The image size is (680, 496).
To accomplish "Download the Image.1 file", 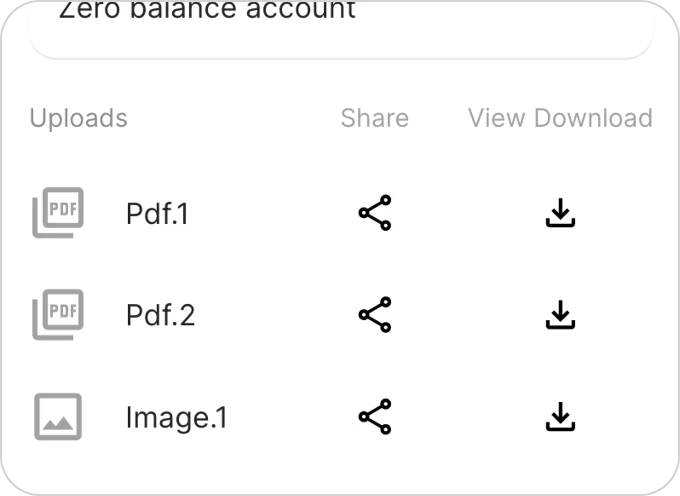I will coord(560,417).
